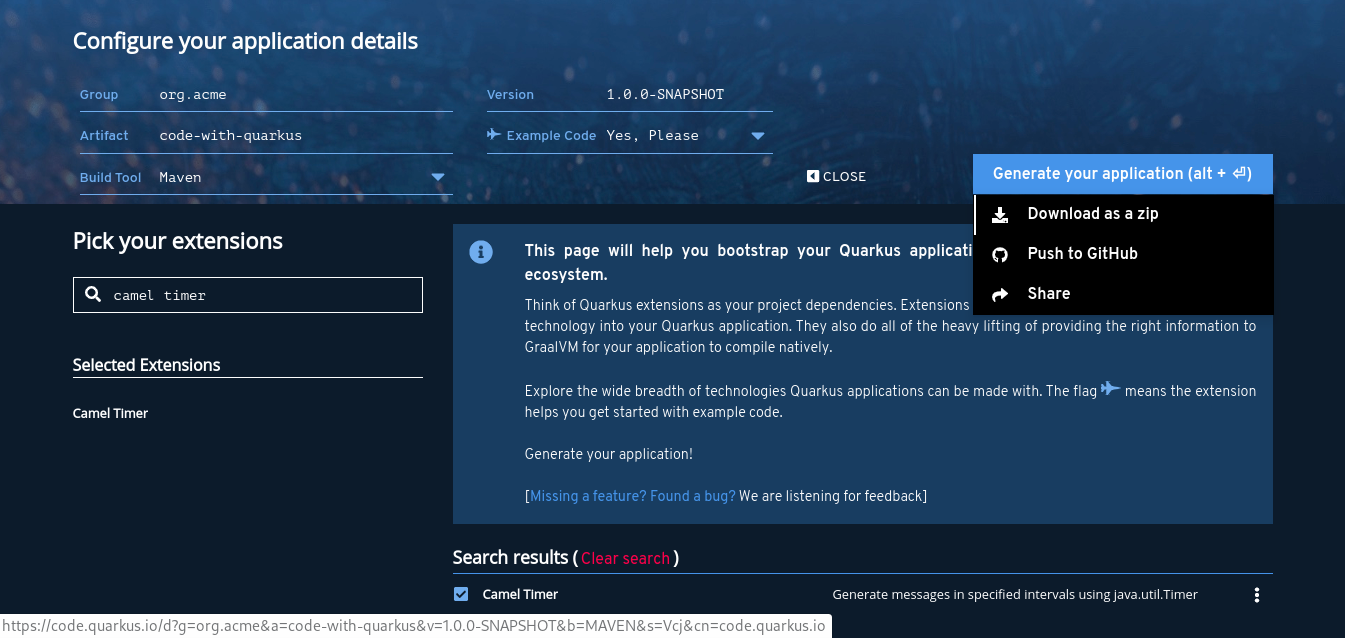Select Push to GitHub

click(x=1123, y=254)
